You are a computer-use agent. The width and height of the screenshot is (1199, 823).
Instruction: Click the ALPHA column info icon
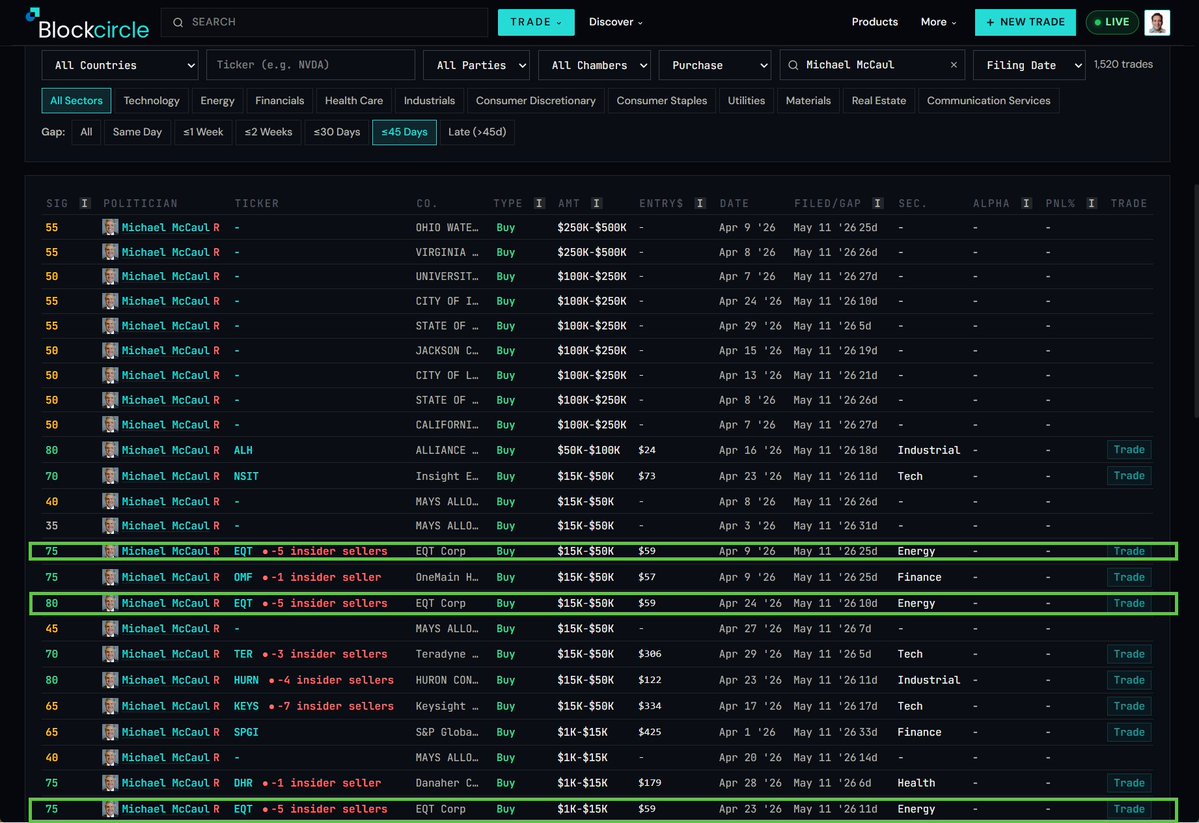click(1026, 203)
